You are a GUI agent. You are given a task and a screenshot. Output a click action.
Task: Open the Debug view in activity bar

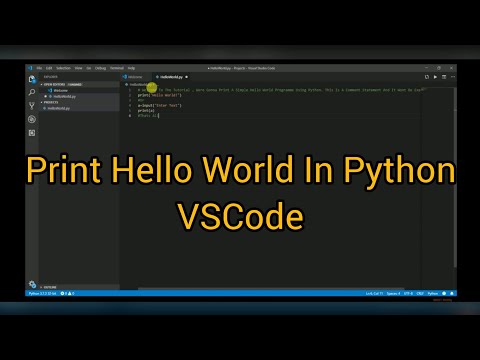click(x=32, y=119)
